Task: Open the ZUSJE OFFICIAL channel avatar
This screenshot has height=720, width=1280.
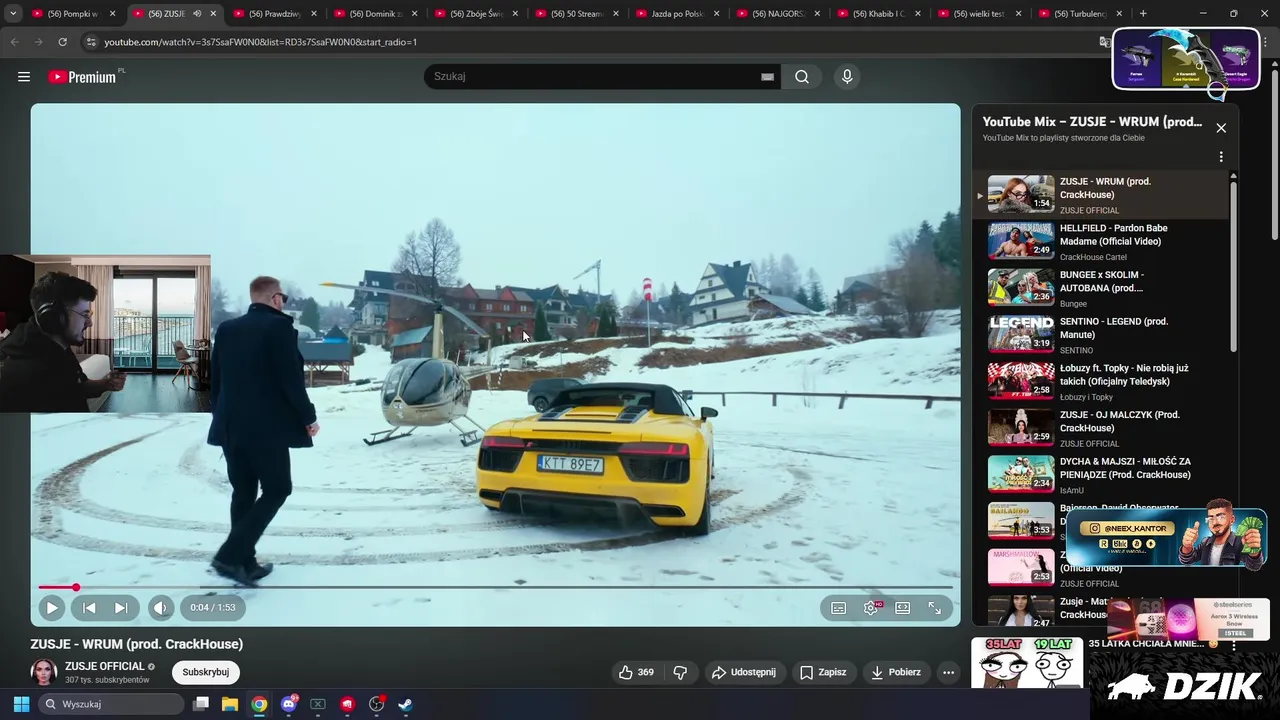Action: point(44,672)
